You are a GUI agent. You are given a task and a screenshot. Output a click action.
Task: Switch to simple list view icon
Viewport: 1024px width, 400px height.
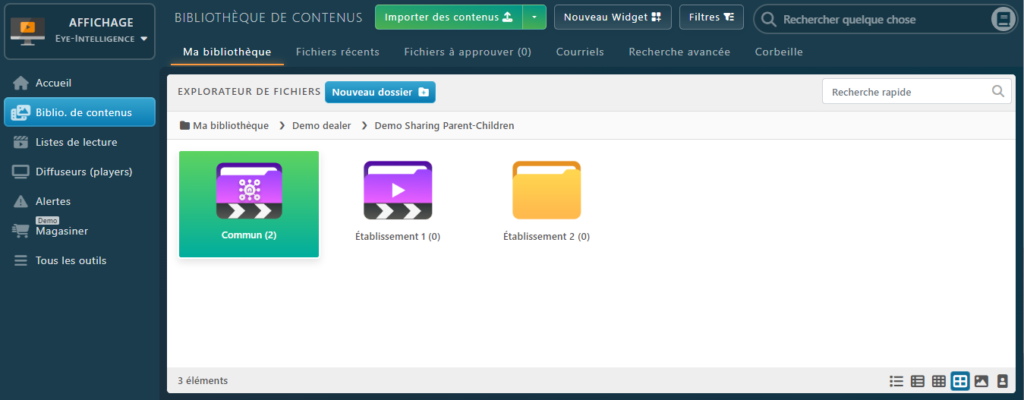pyautogui.click(x=896, y=381)
